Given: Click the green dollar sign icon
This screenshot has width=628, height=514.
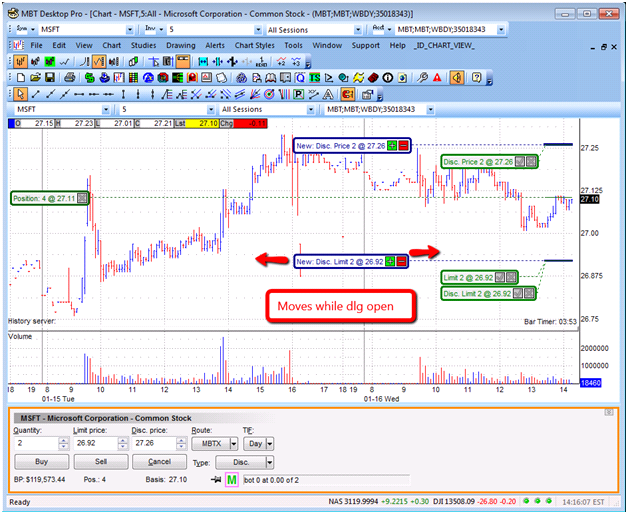Looking at the screenshot, I should coord(89,77).
